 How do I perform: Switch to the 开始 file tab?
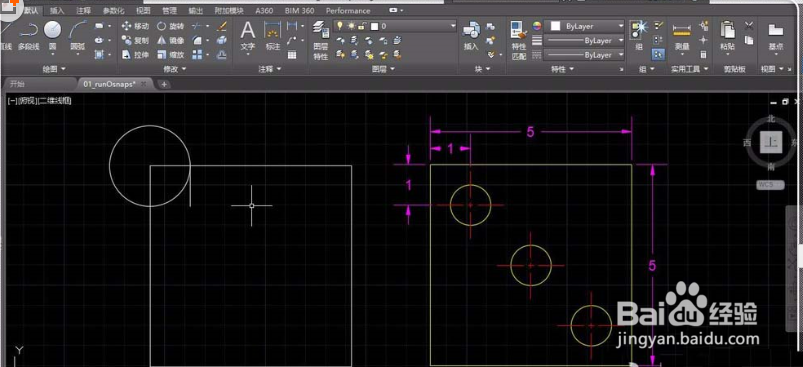[x=17, y=84]
